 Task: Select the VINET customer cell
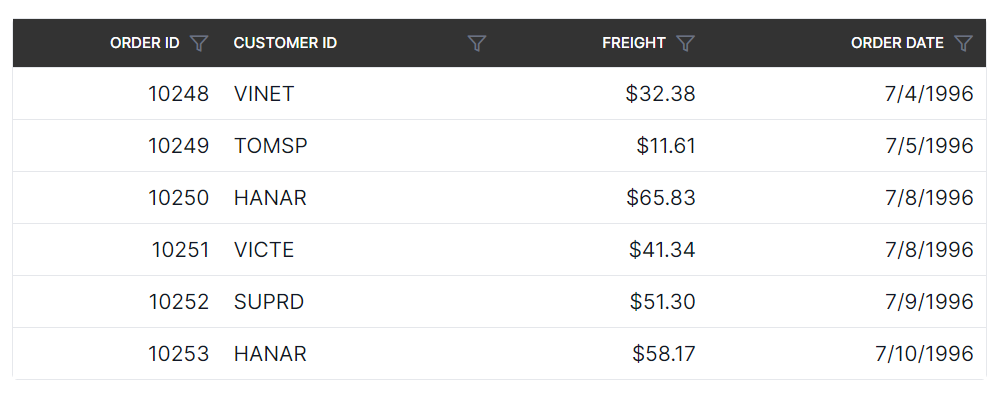pyautogui.click(x=360, y=93)
